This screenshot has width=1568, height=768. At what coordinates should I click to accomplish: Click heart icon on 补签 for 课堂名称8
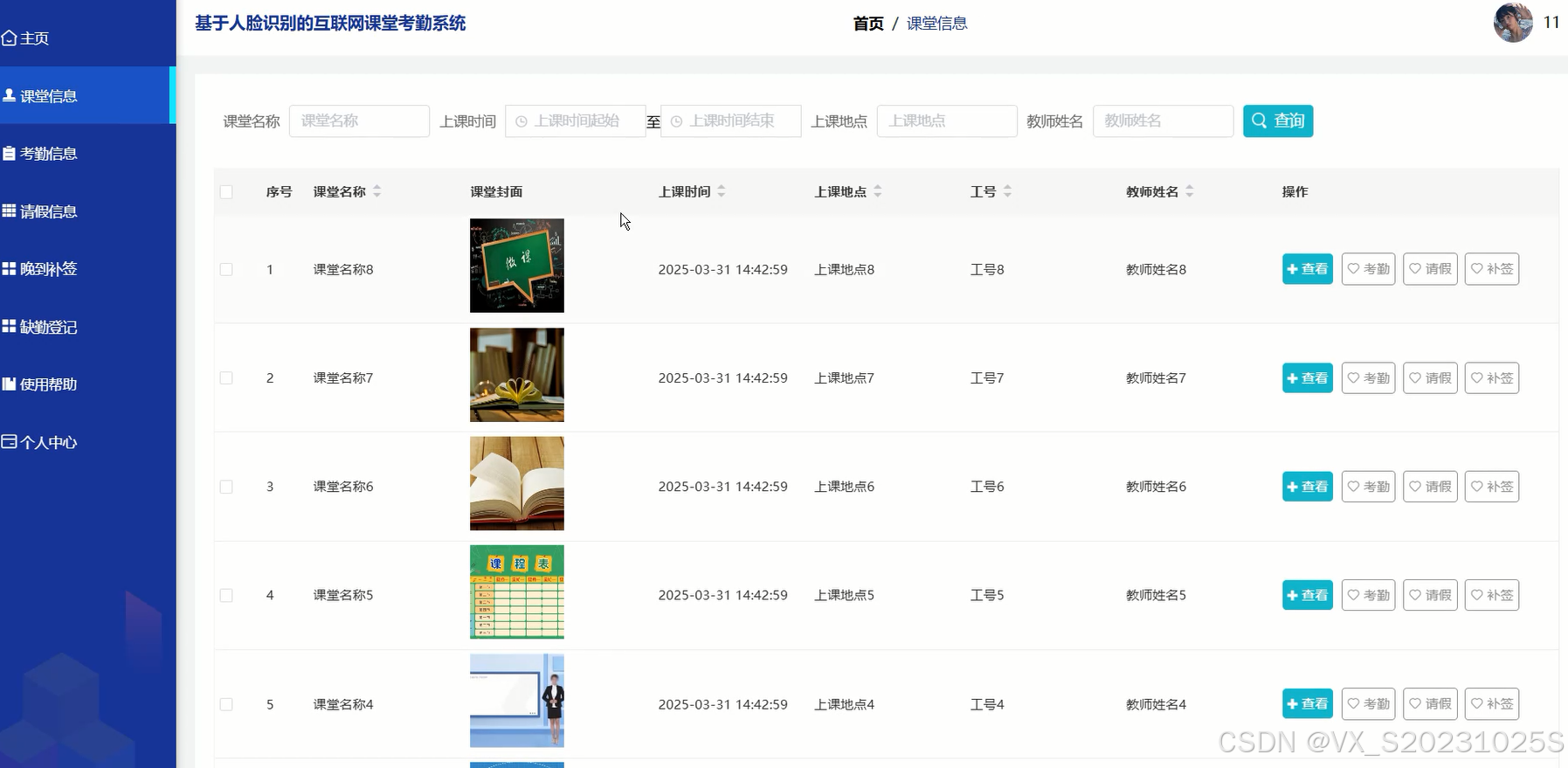tap(1477, 269)
